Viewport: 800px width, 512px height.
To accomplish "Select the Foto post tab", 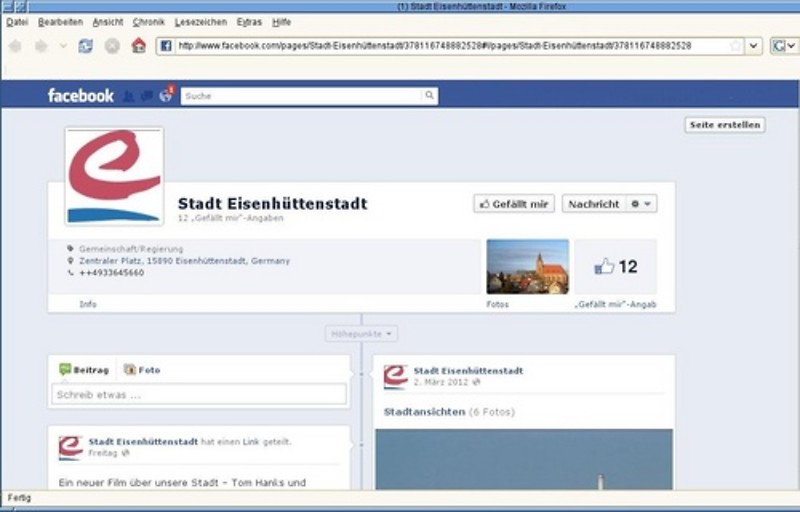I will click(x=142, y=370).
